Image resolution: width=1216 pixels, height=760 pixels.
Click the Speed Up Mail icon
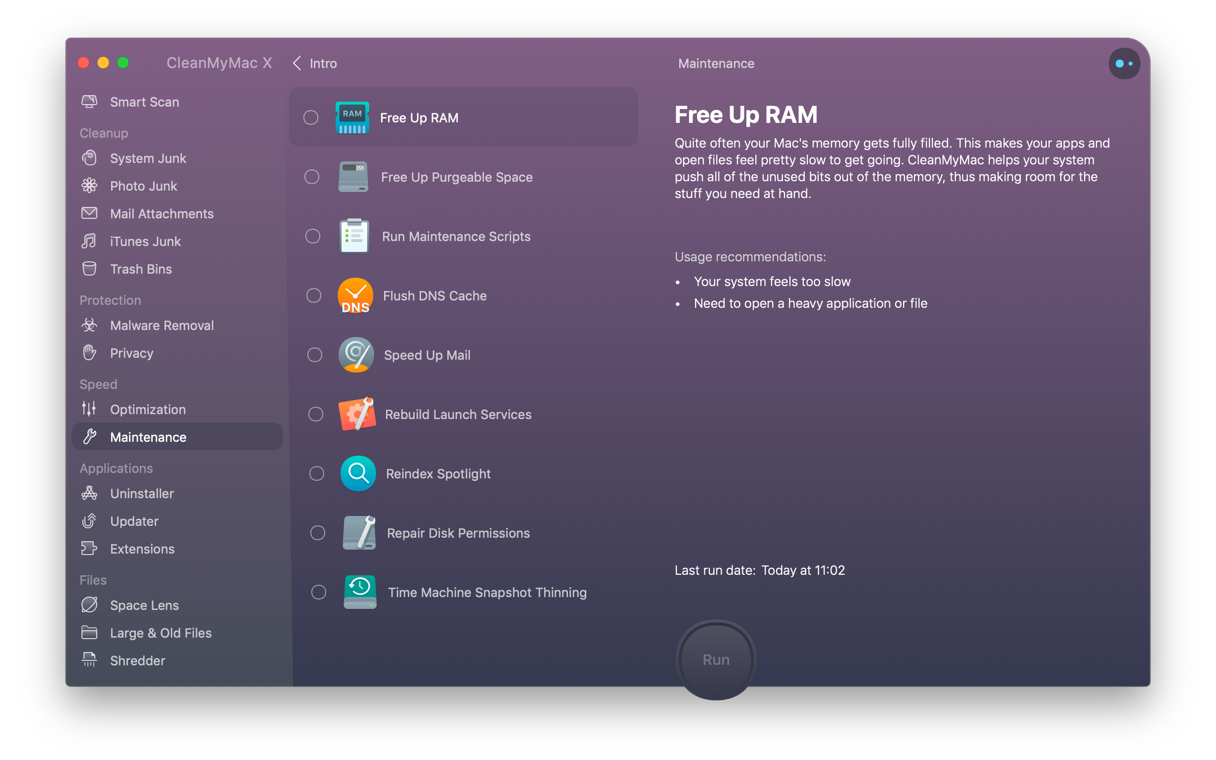(x=356, y=355)
